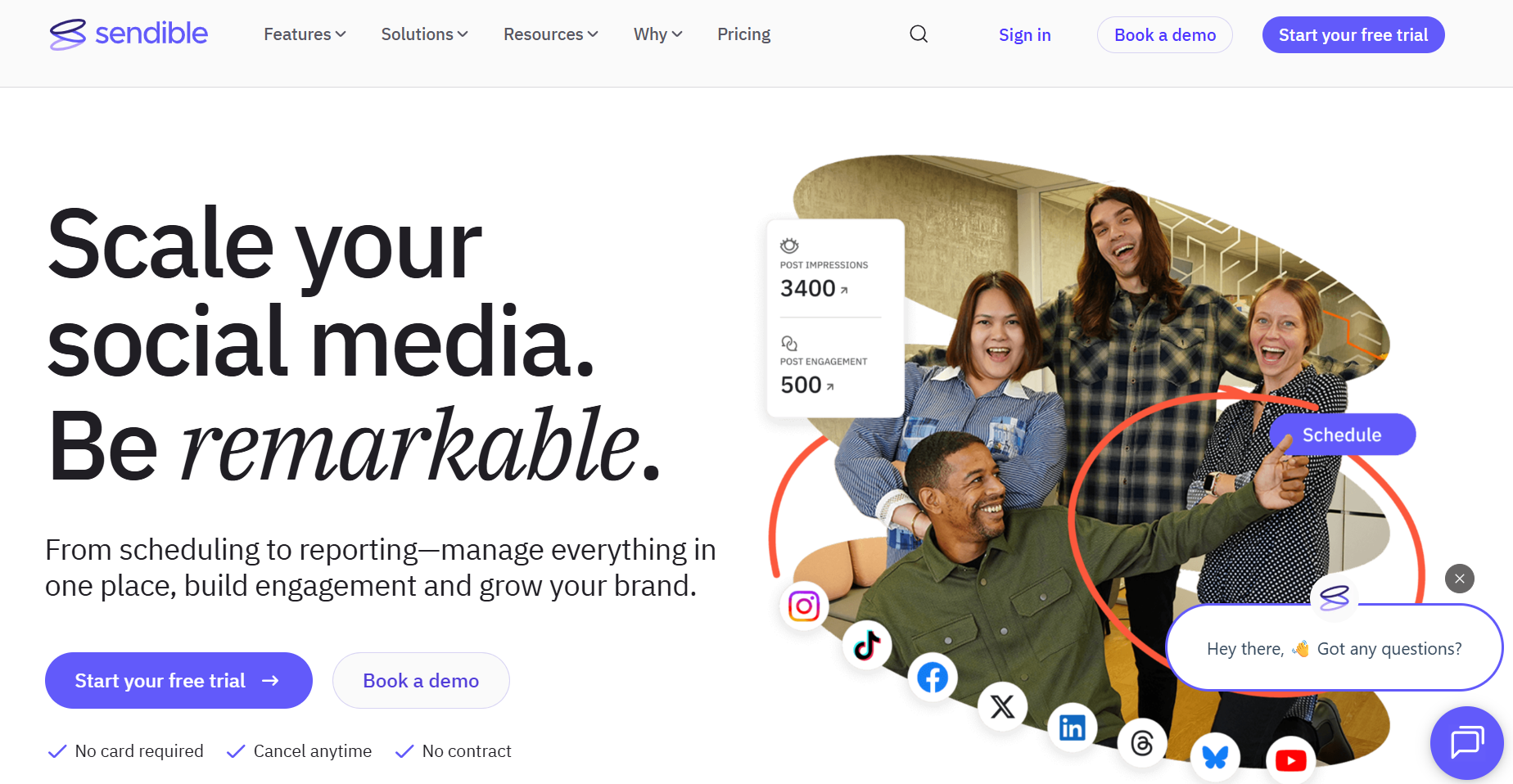Expand the Solutions dropdown menu
Image resolution: width=1513 pixels, height=784 pixels.
click(424, 34)
